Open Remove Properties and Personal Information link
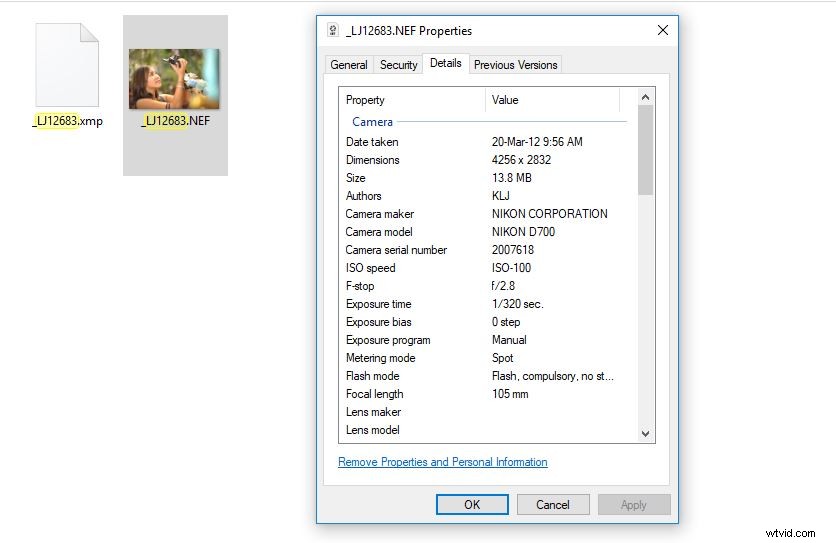Viewport: 836px width, 543px height. click(x=443, y=462)
